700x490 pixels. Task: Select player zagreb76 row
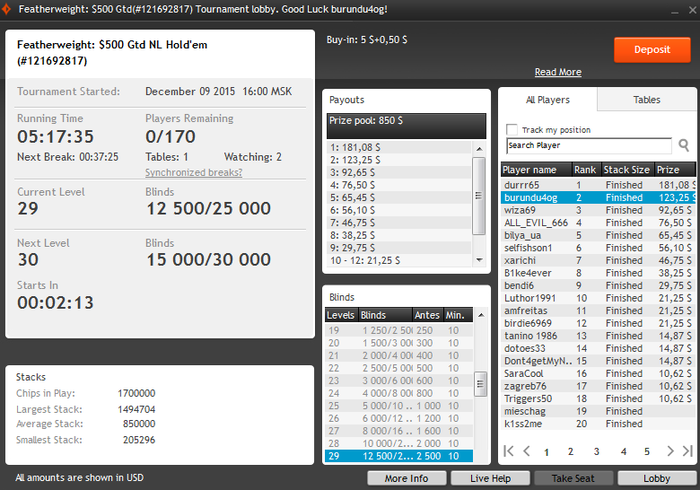[598, 386]
